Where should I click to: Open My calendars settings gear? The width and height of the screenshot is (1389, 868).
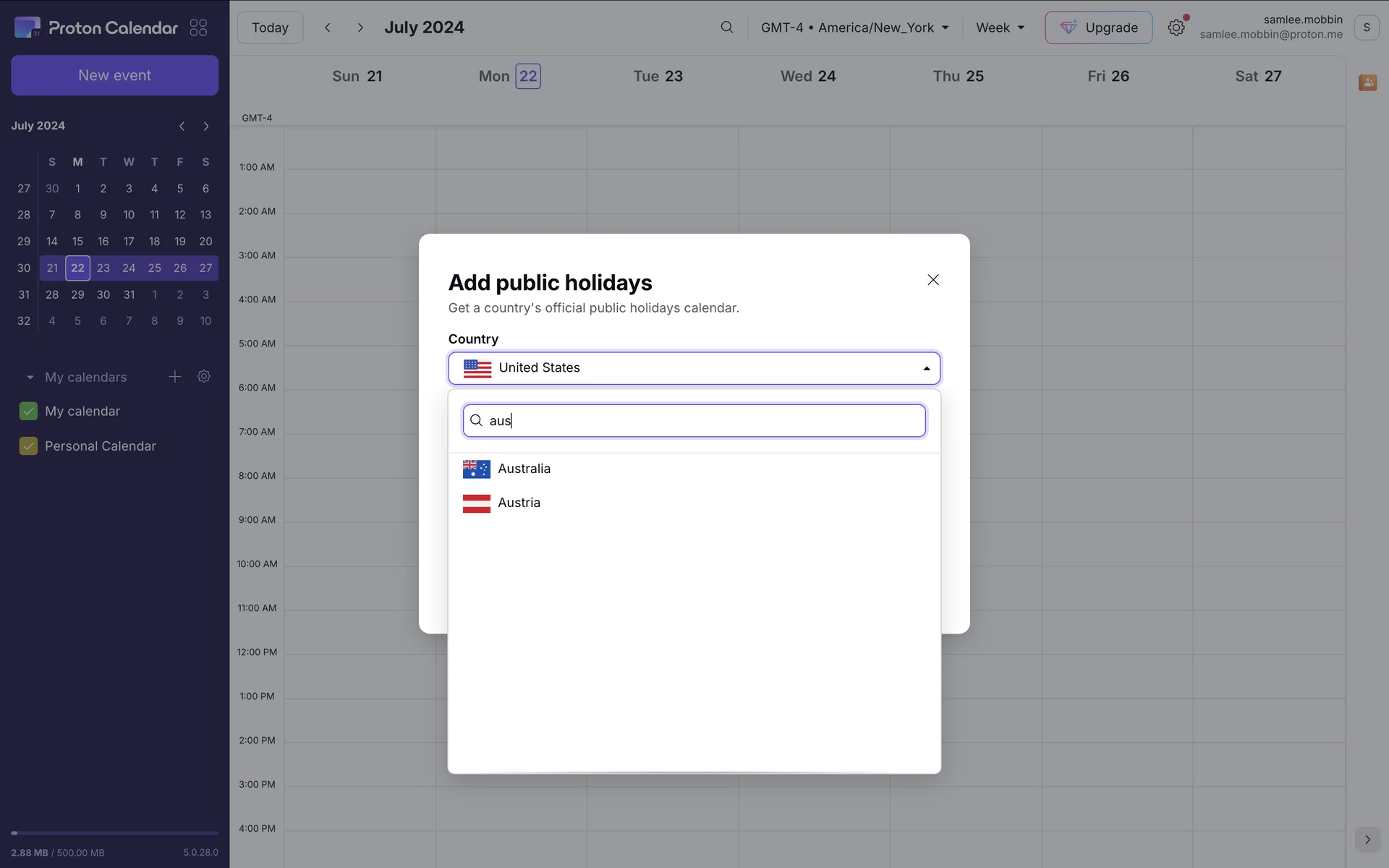pos(204,377)
